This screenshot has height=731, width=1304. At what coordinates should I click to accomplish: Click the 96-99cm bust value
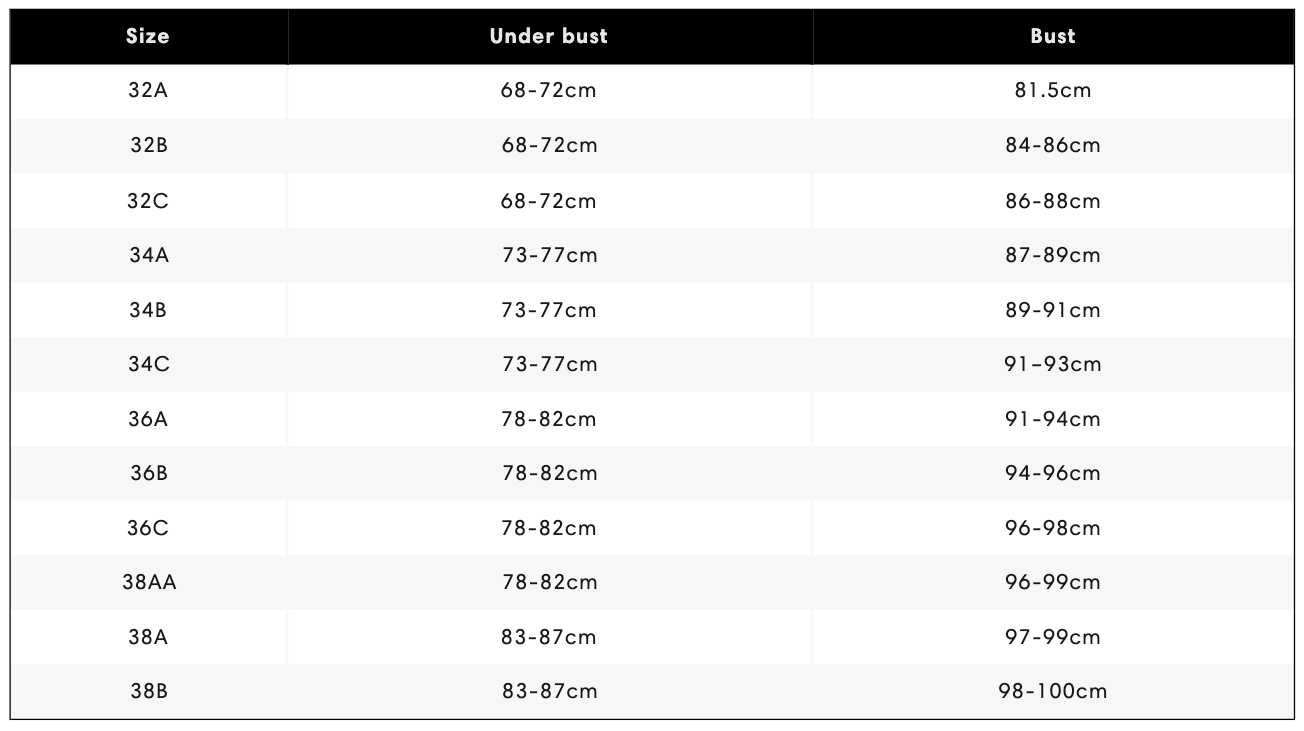[1053, 582]
